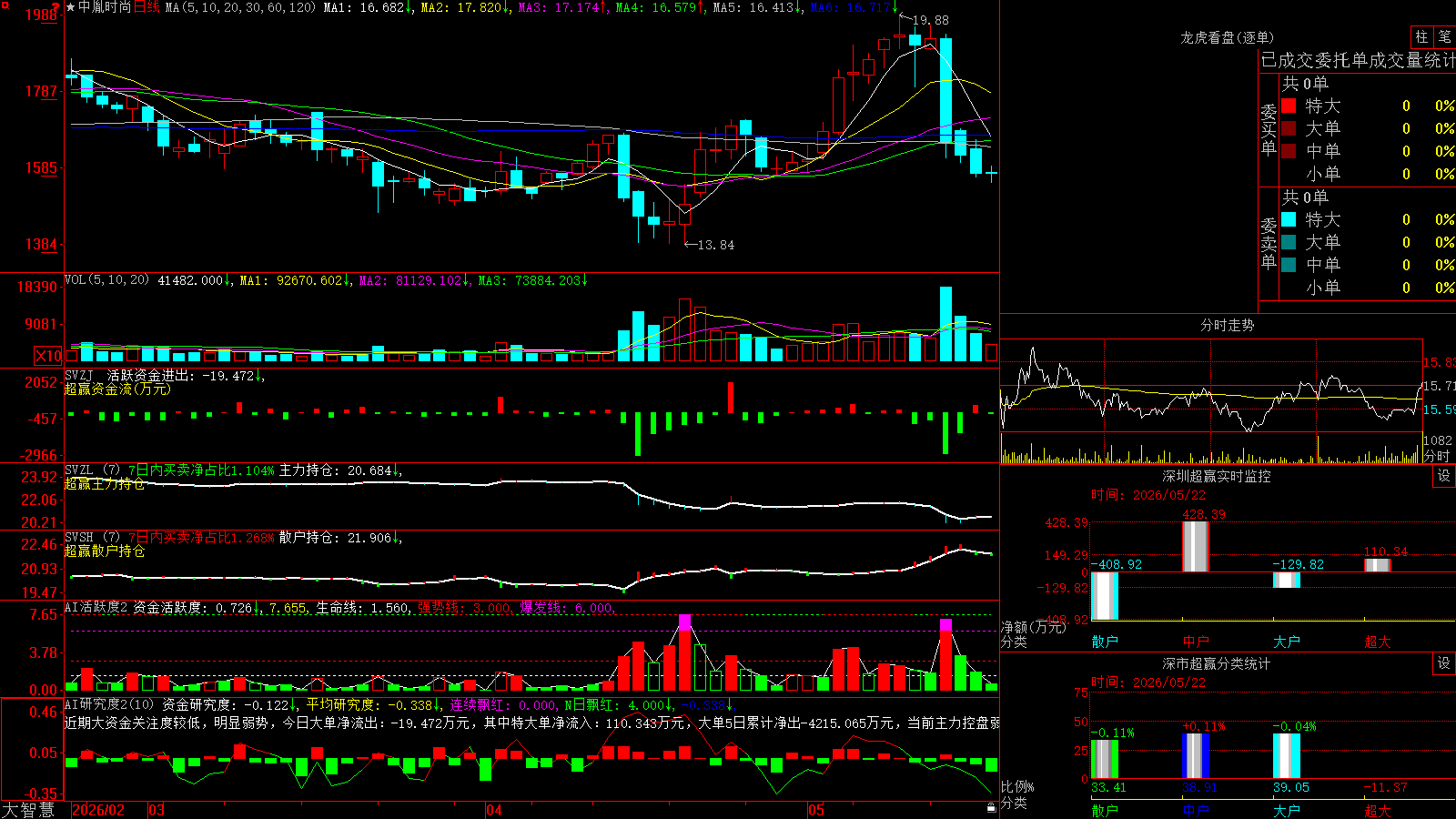
Task: Select the AI活跃度2 indicator label
Action: (96, 608)
